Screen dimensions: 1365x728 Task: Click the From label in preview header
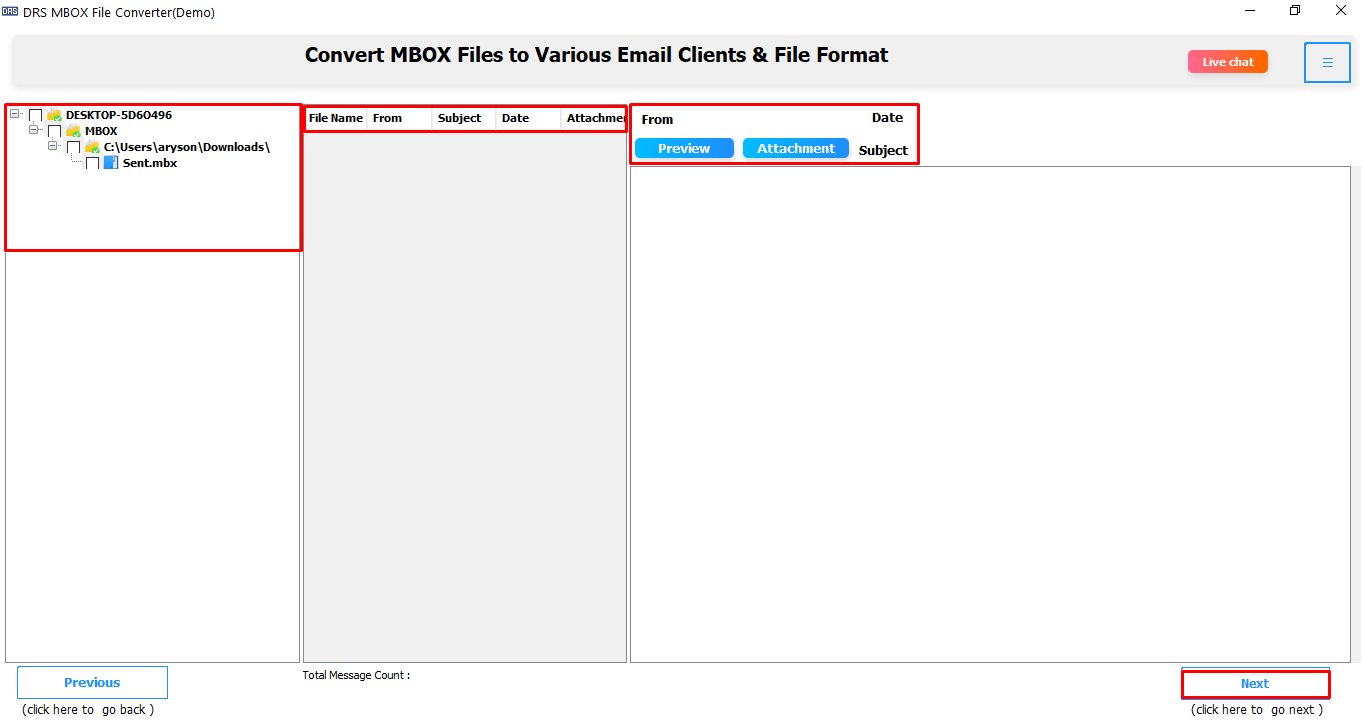coord(657,119)
